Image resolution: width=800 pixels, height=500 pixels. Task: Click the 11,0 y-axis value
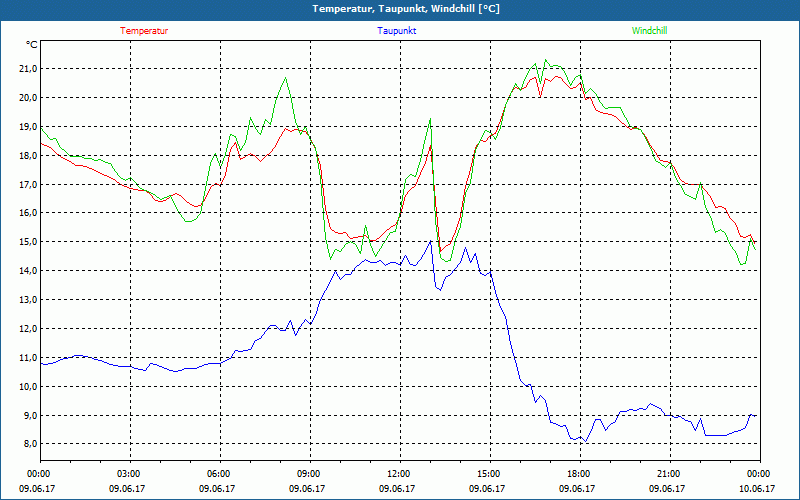pos(28,358)
